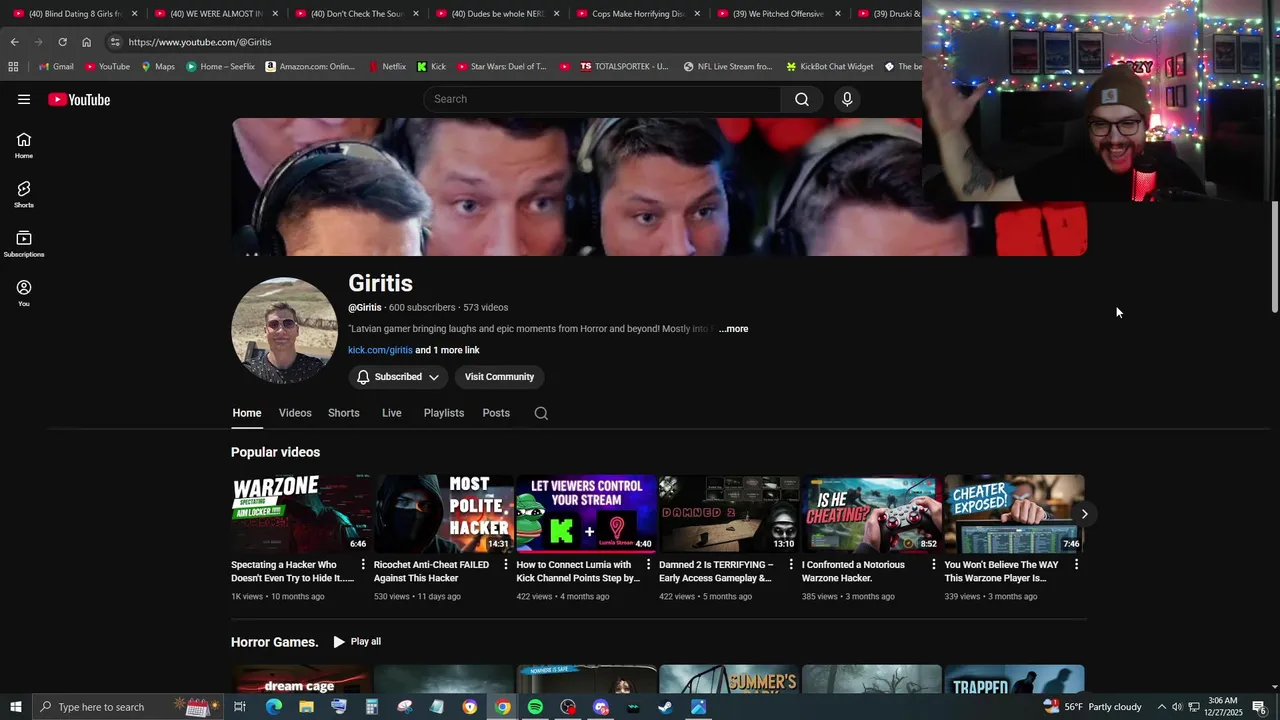Open options for Confronted Notorious Hacker video

pos(933,565)
